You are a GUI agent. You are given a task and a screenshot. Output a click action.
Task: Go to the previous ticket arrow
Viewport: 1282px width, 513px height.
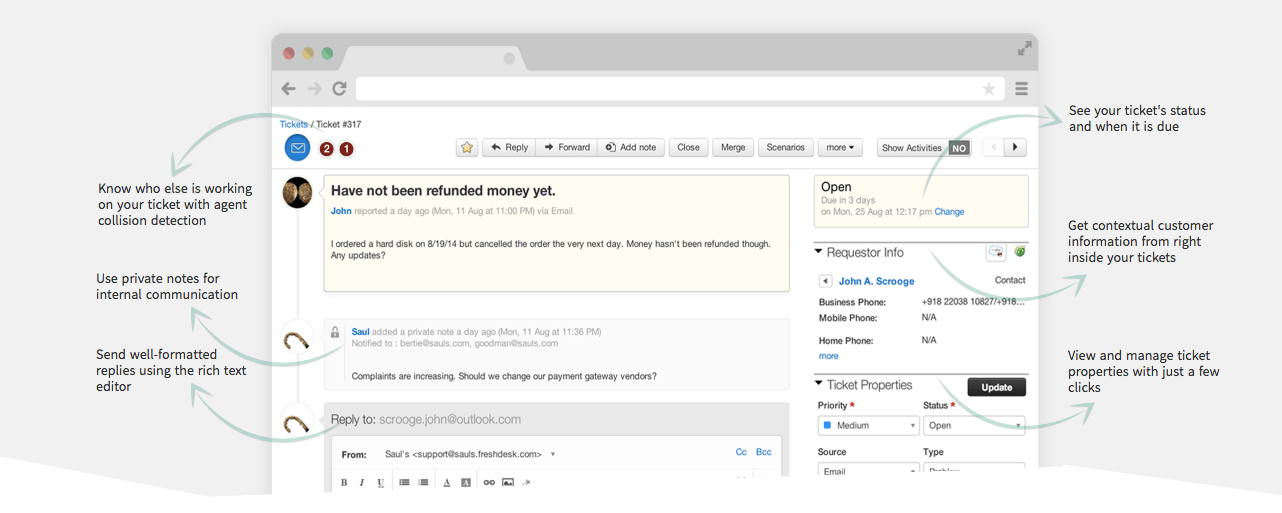(993, 147)
